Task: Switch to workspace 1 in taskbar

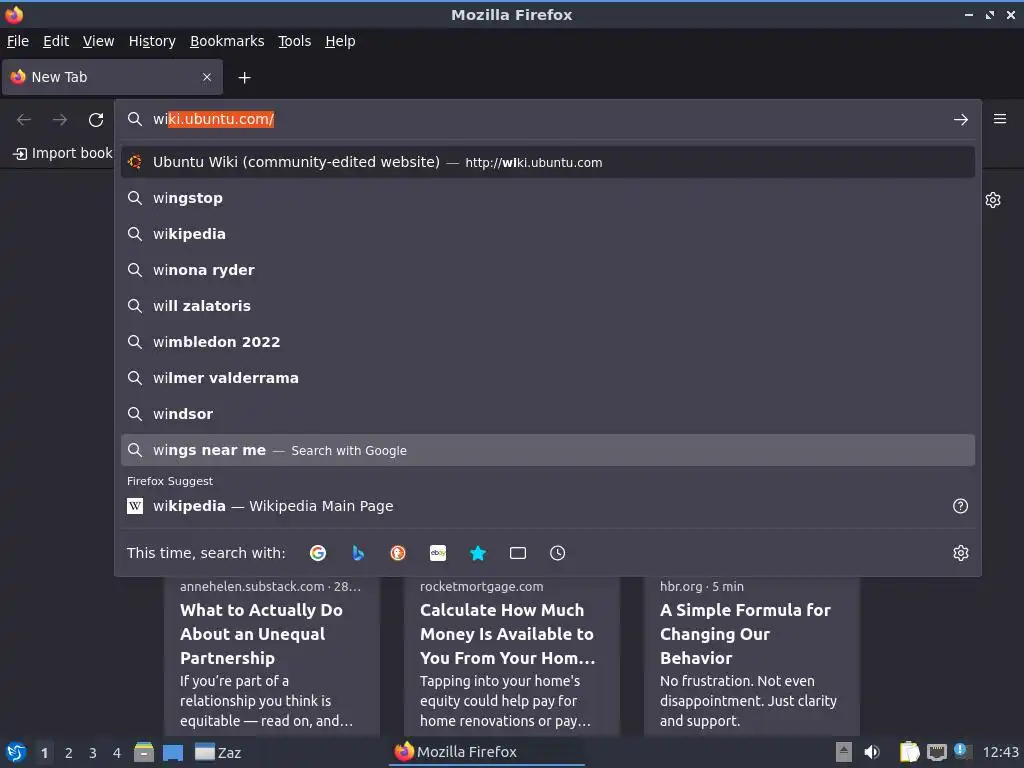Action: (x=44, y=753)
